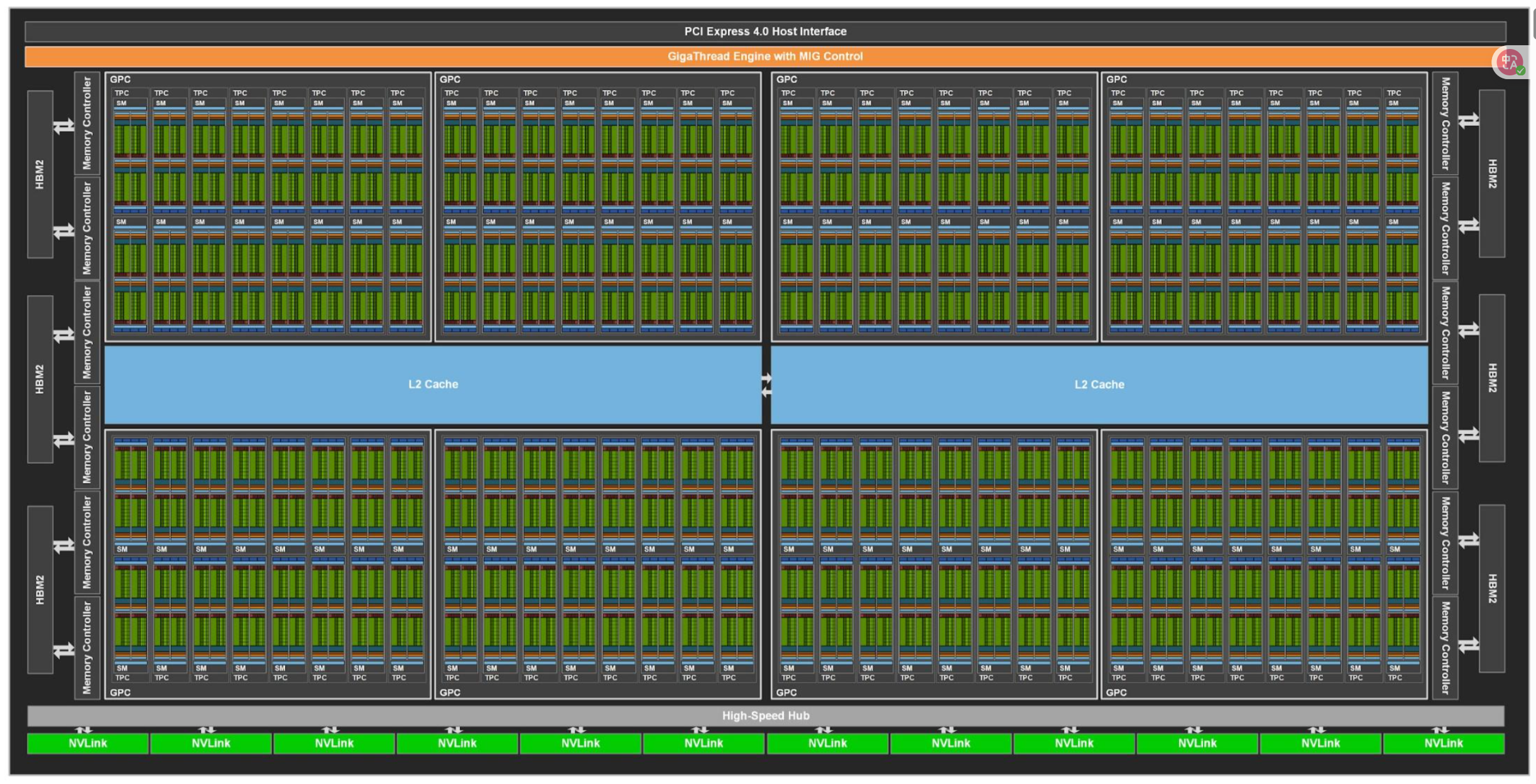Viewport: 1536px width, 784px height.
Task: Click the arrows above the leftmost NVLink block
Action: pyautogui.click(x=84, y=730)
